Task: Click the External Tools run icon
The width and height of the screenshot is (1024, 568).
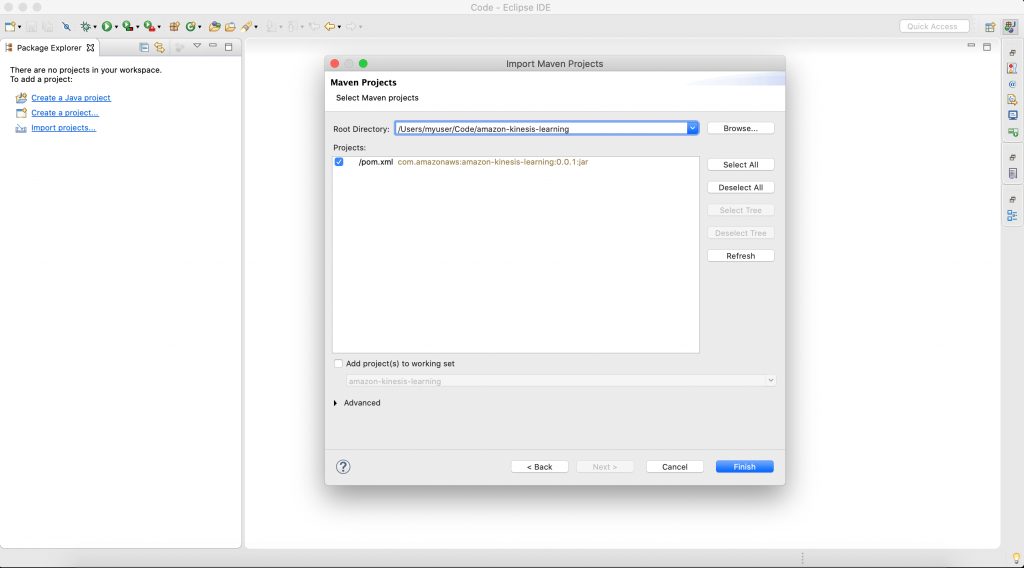Action: coord(150,27)
